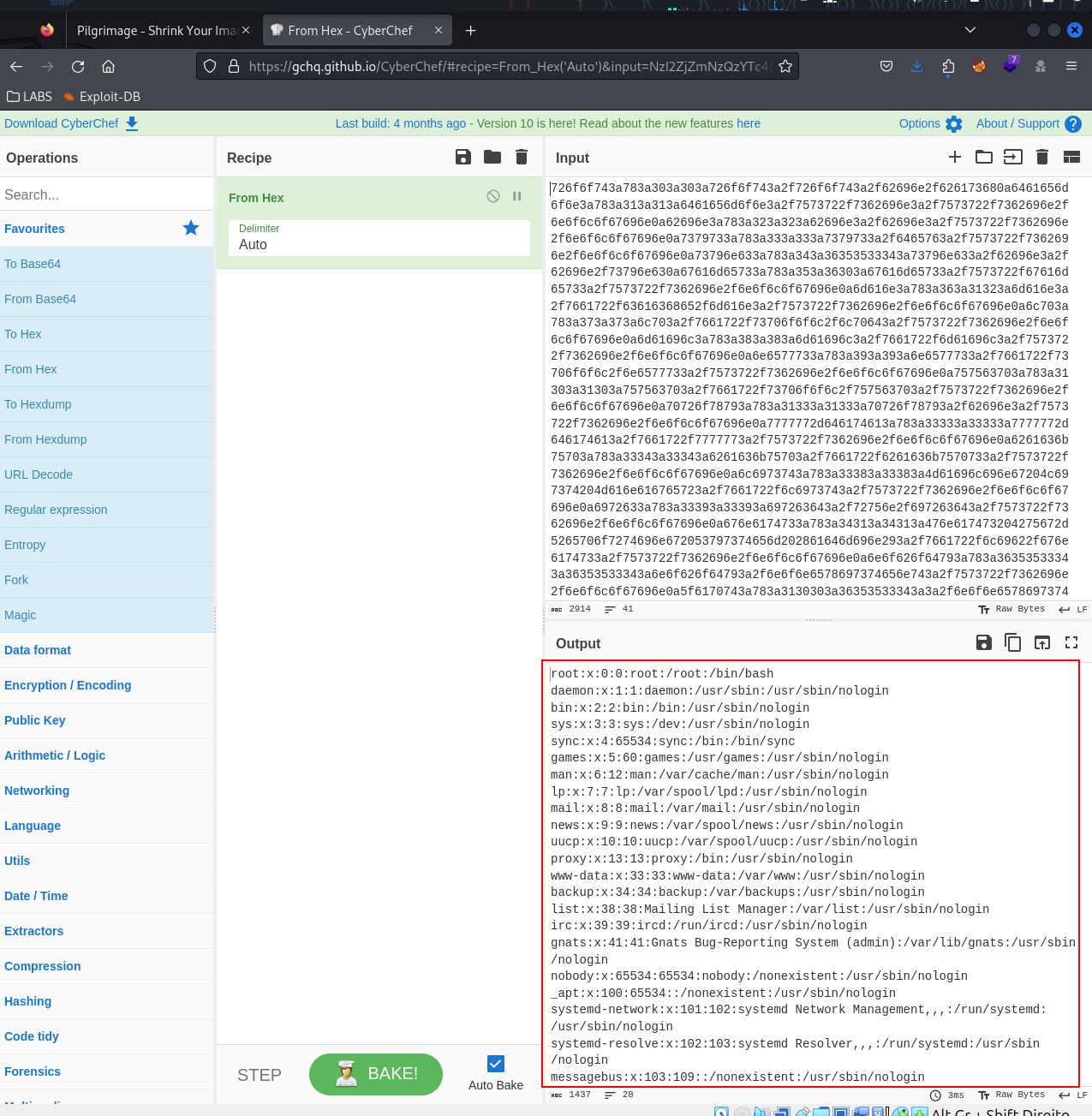This screenshot has height=1116, width=1092.
Task: Expand the Forensics category
Action: pos(106,1071)
